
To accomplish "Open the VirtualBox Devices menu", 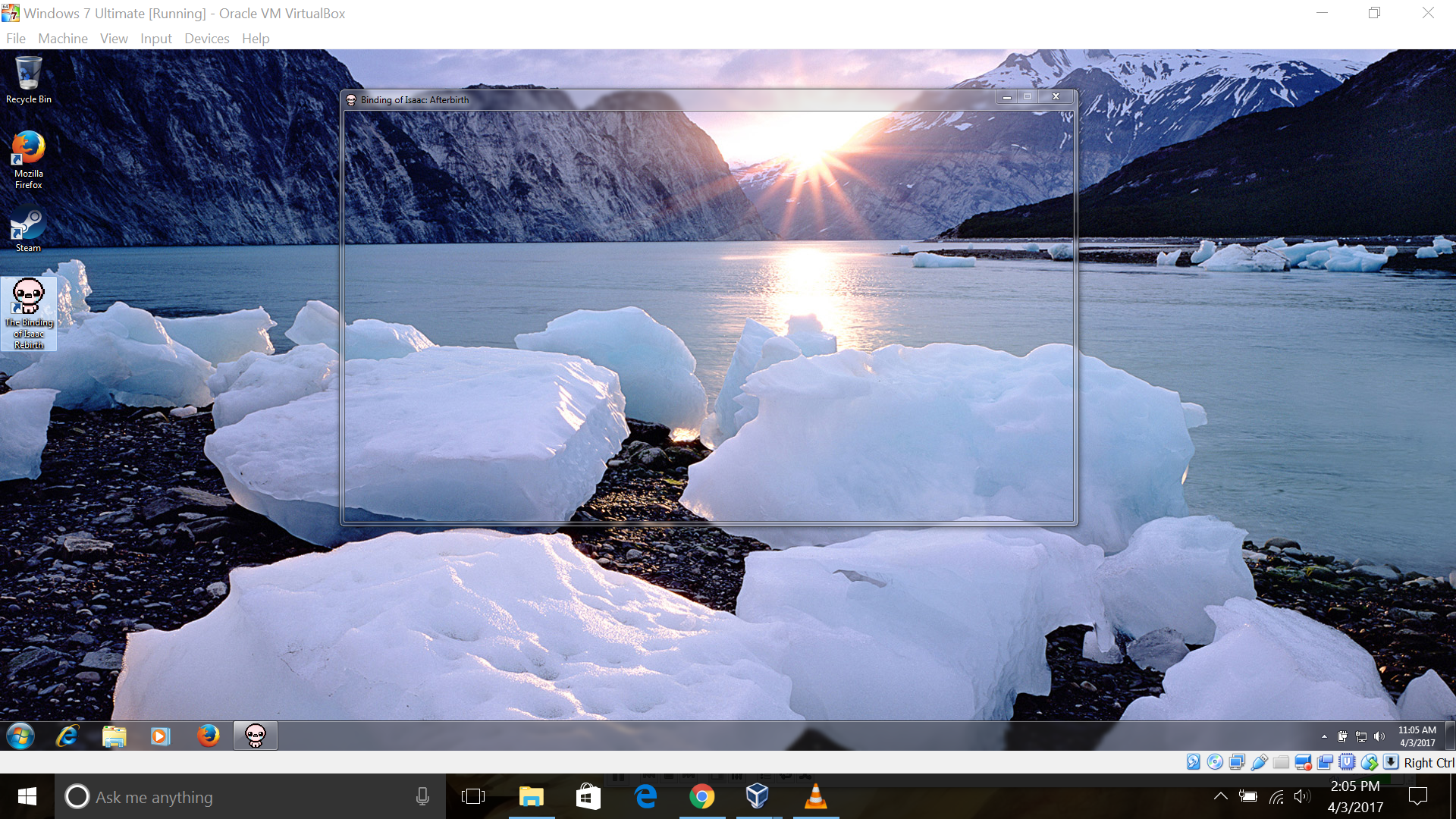I will 207,39.
